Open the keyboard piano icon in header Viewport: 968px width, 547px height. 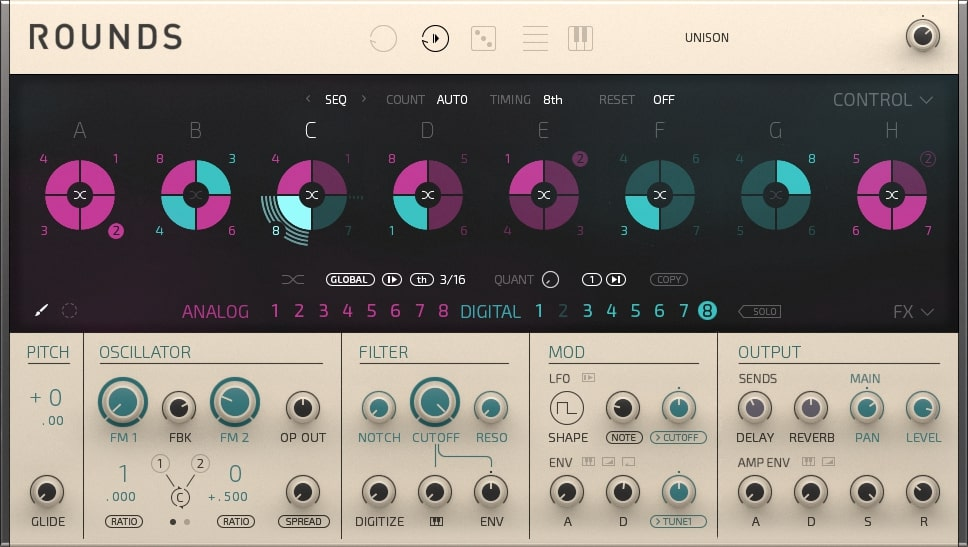click(580, 38)
